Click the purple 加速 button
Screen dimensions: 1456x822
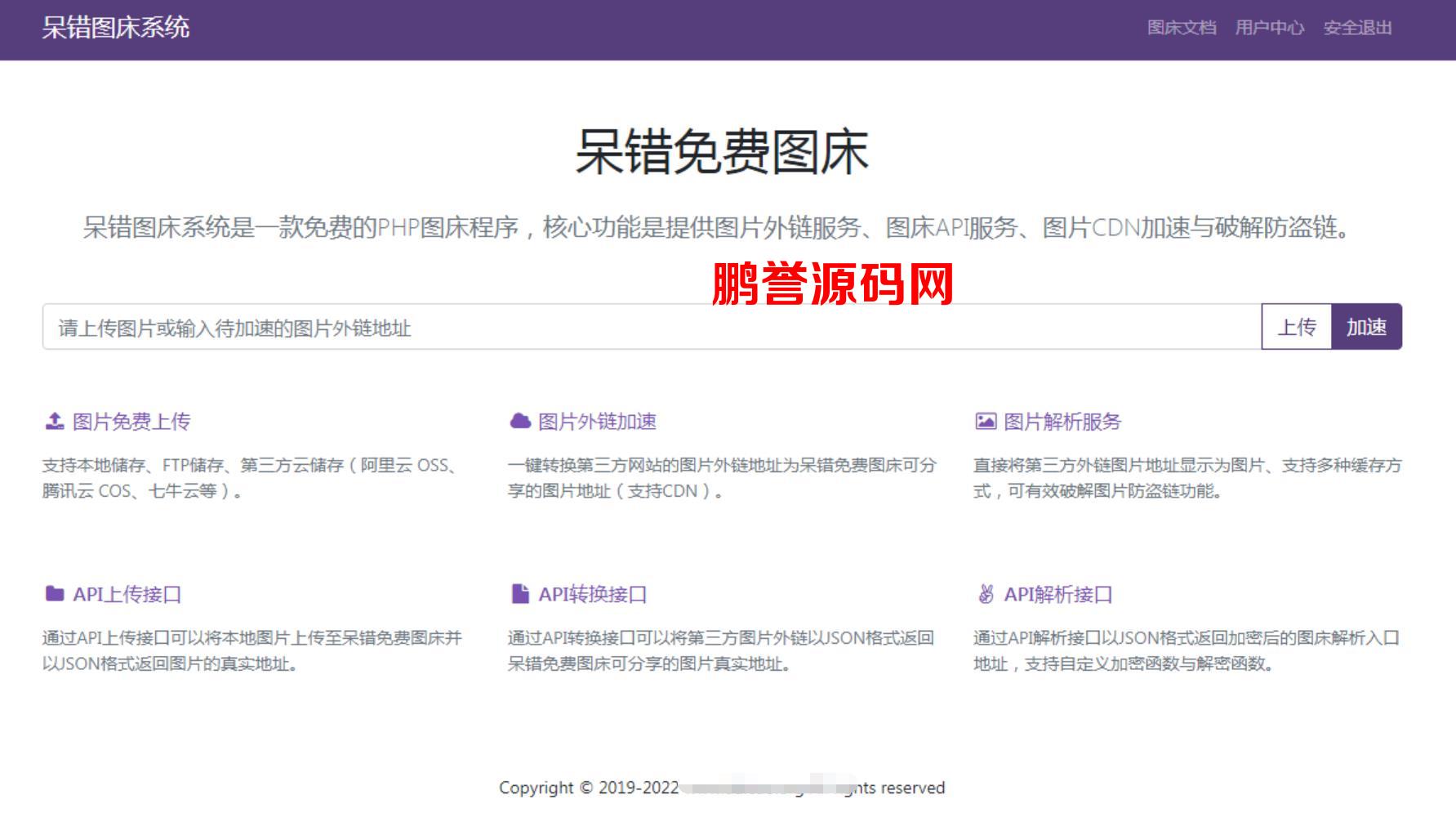[1367, 327]
